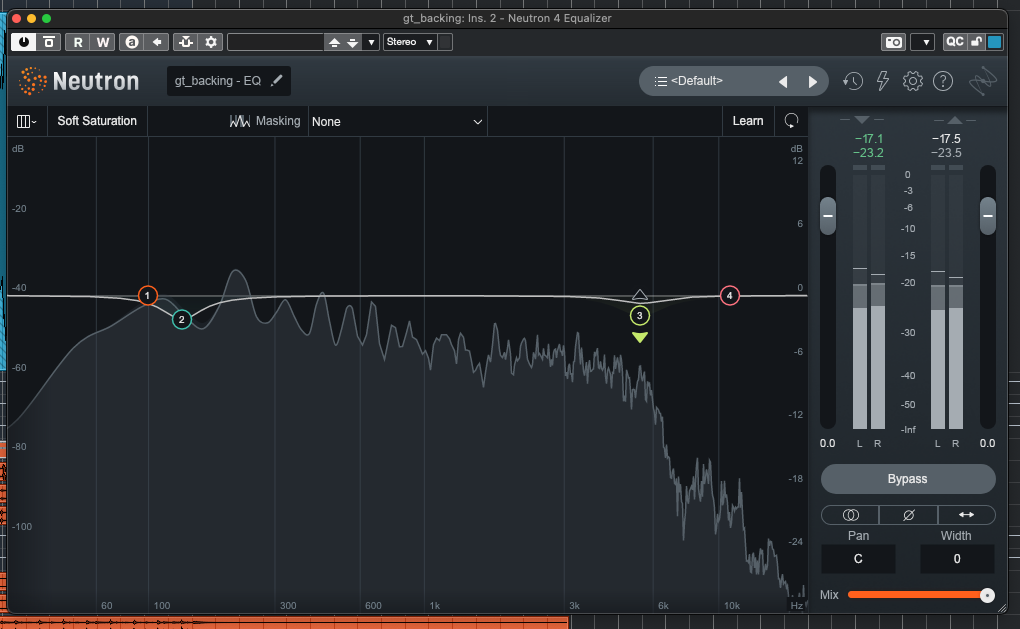Open Neutron options gear icon
The height and width of the screenshot is (629, 1020).
pos(913,81)
